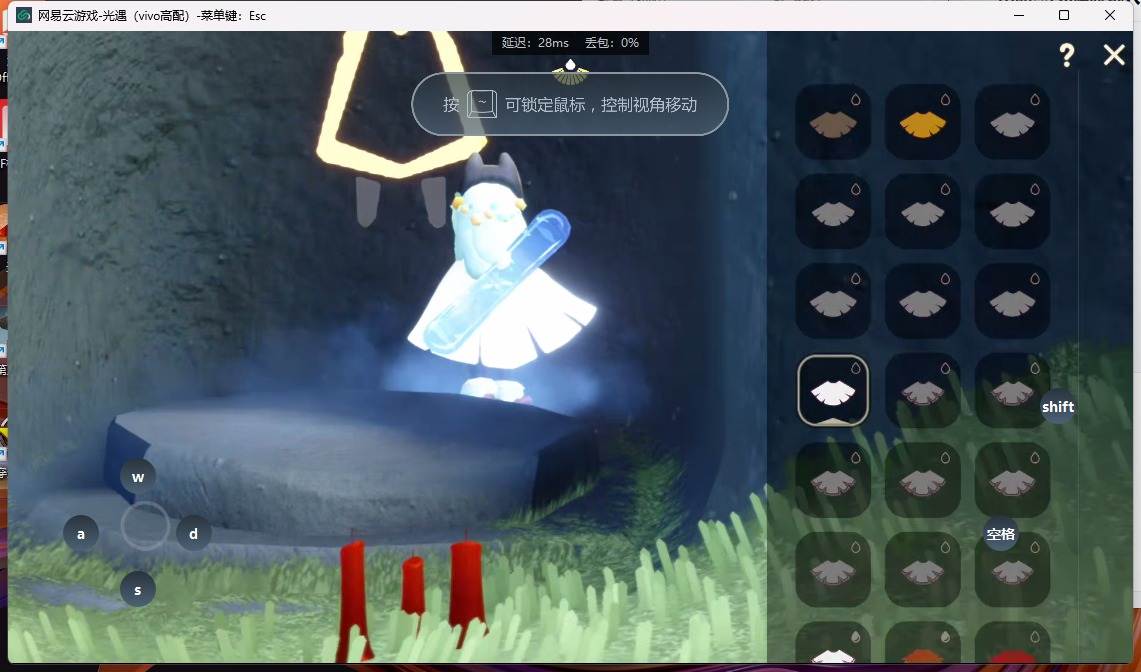Select the second-row gray cape in first column
The width and height of the screenshot is (1141, 672).
coord(833,212)
